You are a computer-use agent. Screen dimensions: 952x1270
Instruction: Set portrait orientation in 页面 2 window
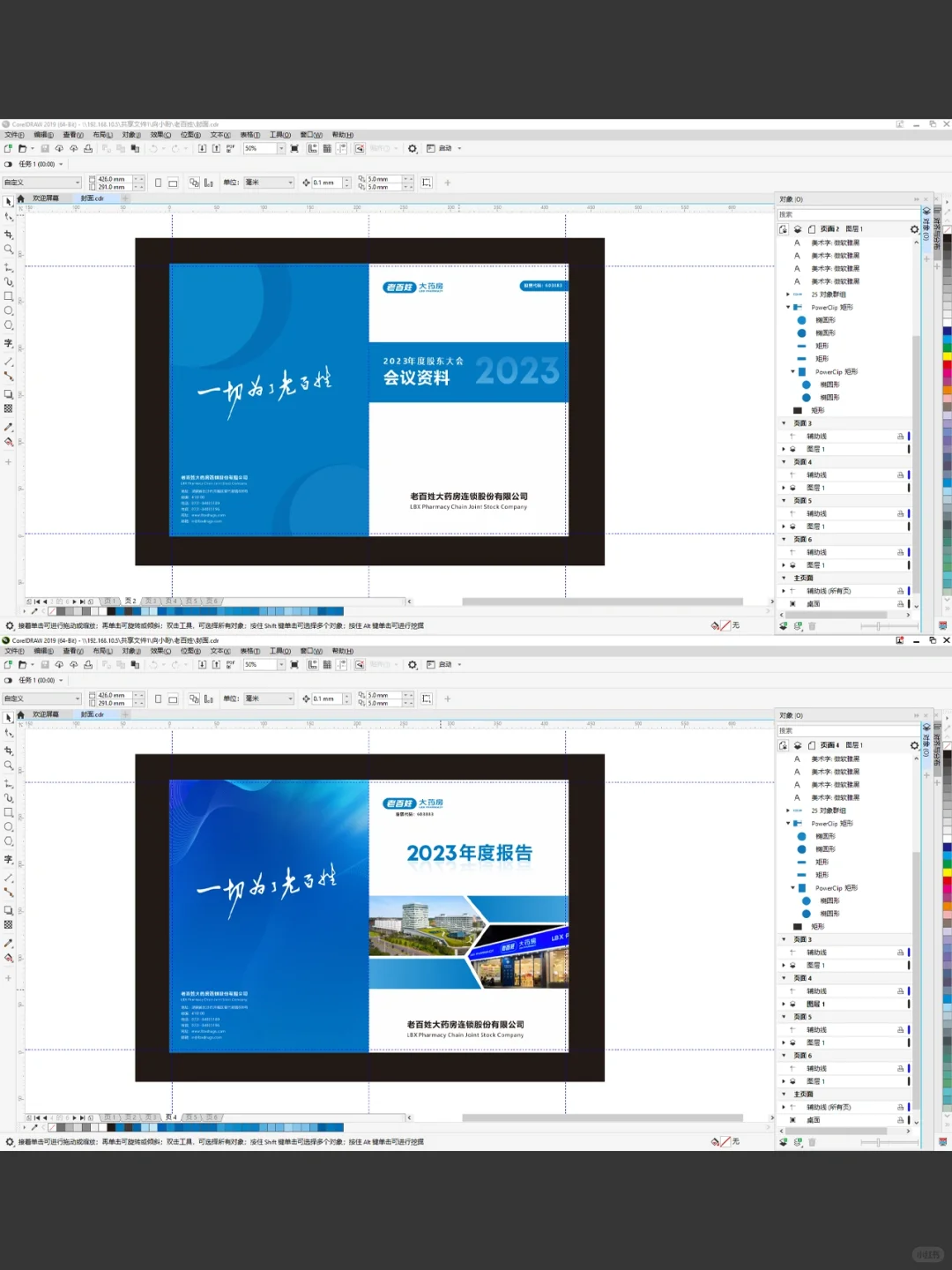(158, 183)
